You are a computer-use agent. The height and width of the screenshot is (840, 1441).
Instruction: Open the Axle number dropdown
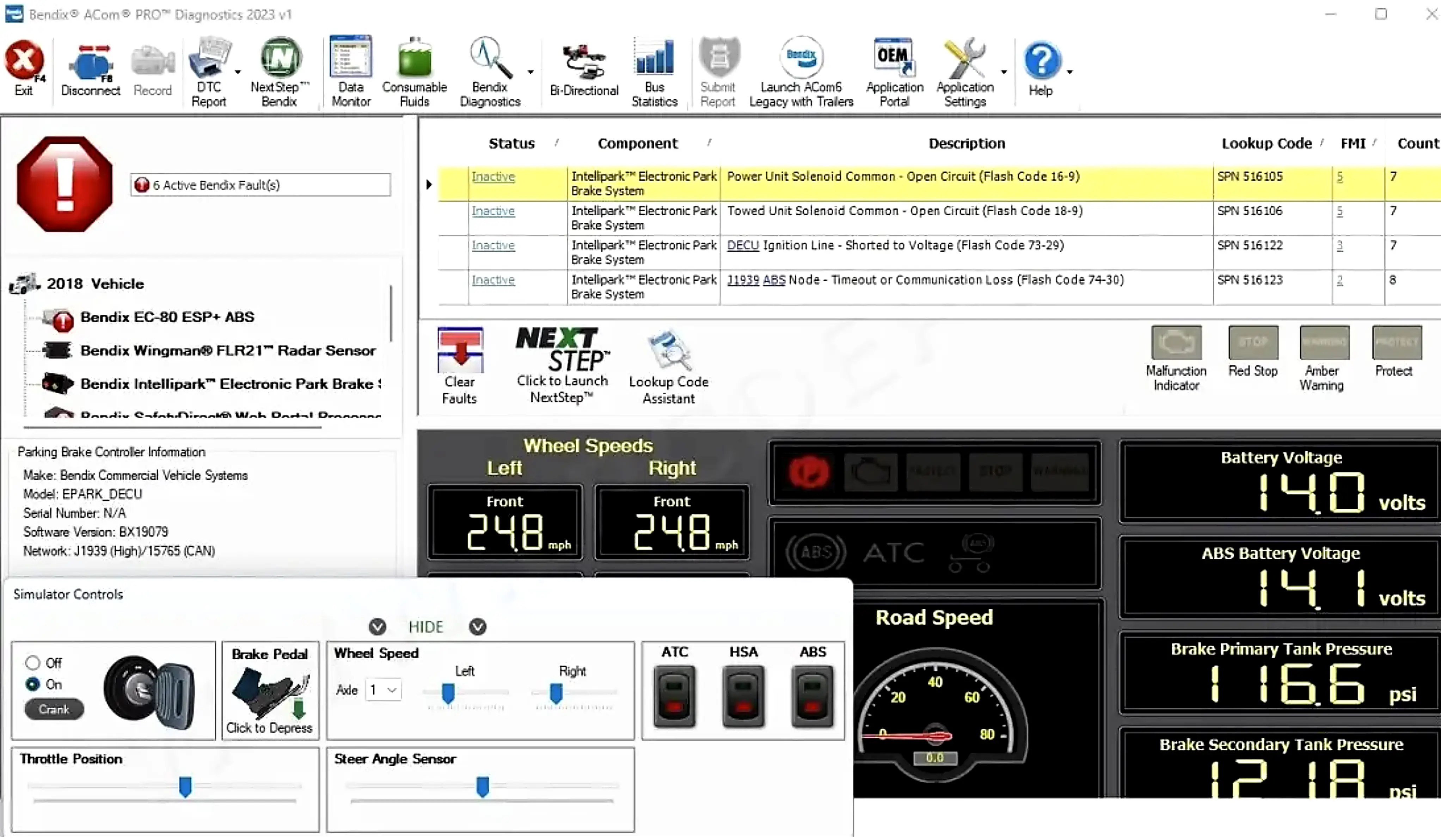(384, 690)
